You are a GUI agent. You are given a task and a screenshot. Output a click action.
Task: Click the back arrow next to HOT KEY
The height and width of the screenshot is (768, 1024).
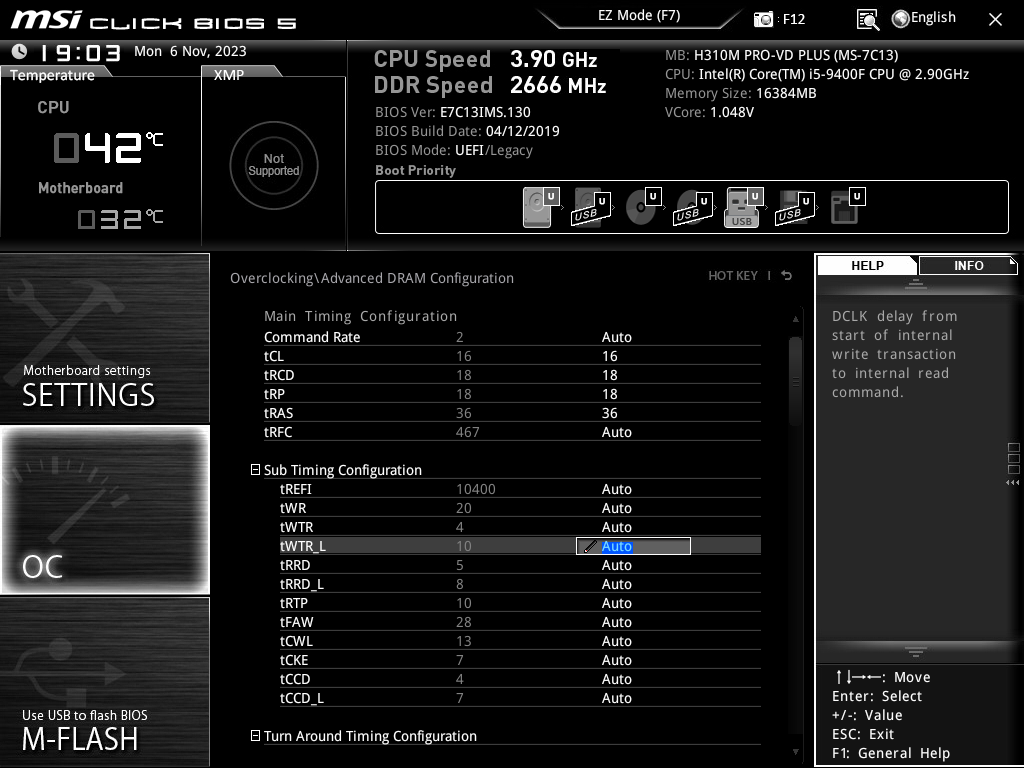(x=787, y=276)
